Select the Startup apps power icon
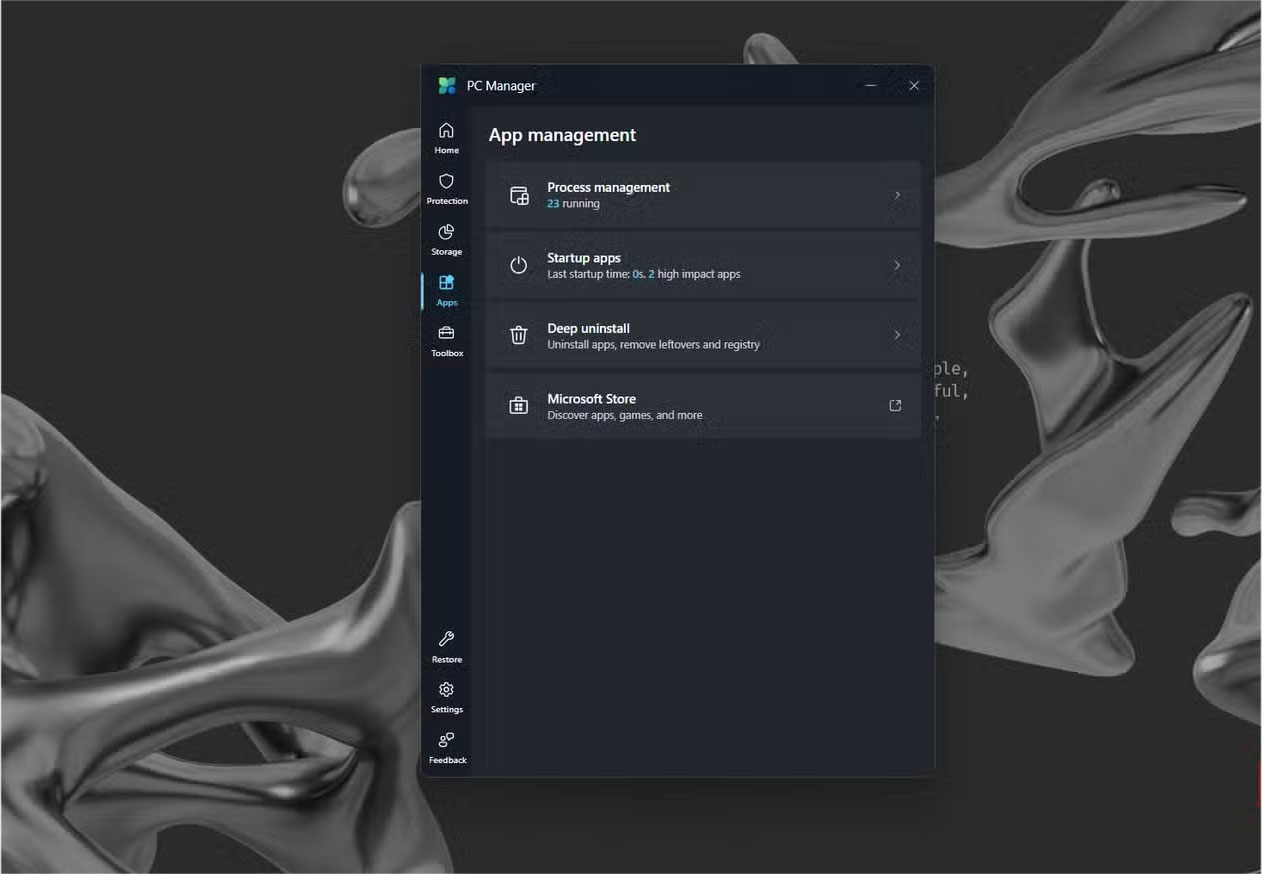Image resolution: width=1262 pixels, height=874 pixels. [x=518, y=265]
